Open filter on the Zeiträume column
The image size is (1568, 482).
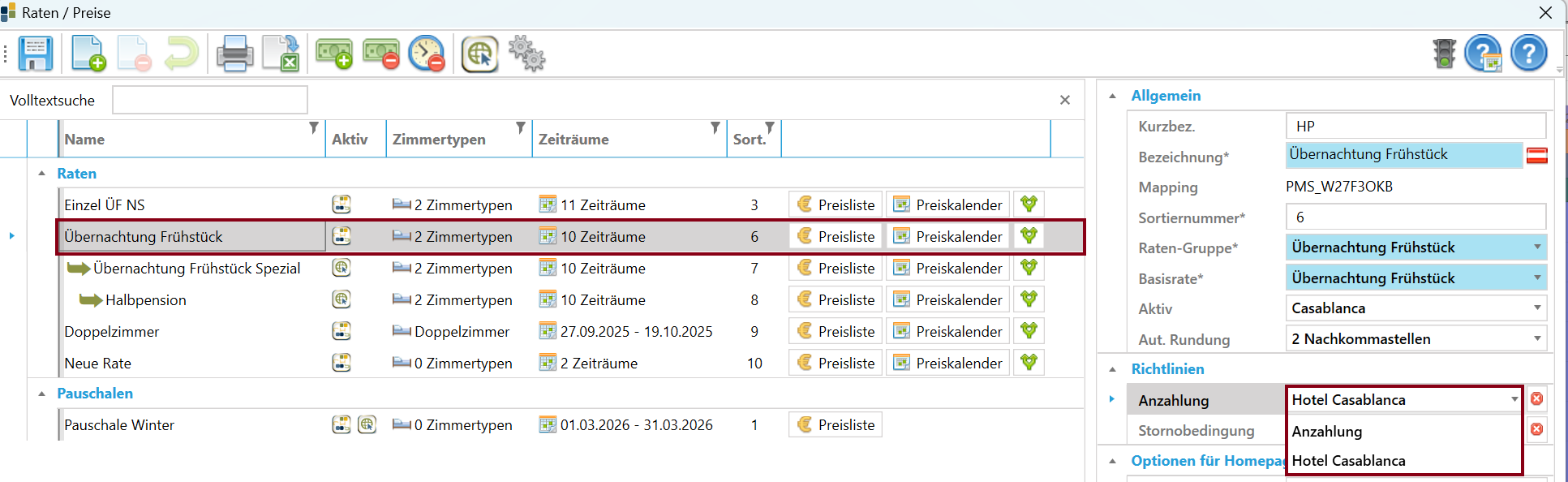(x=715, y=128)
